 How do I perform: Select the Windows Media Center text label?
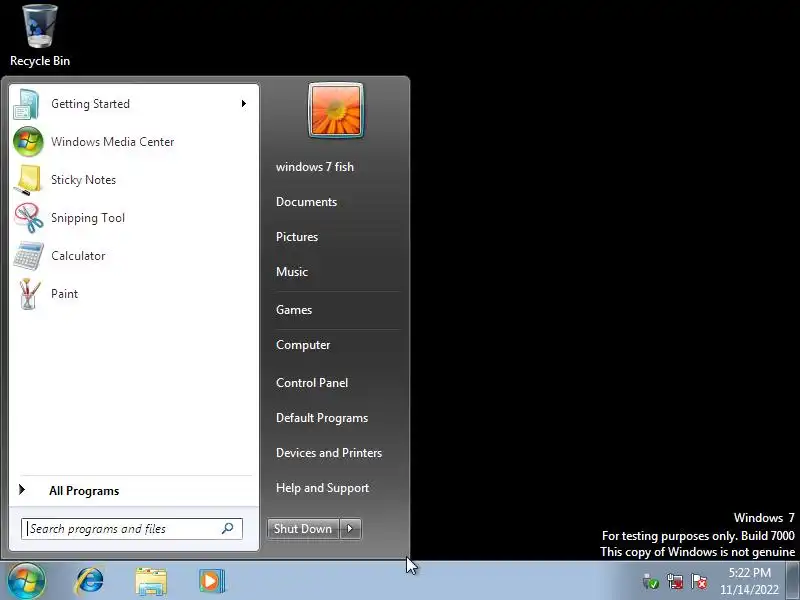coord(113,142)
